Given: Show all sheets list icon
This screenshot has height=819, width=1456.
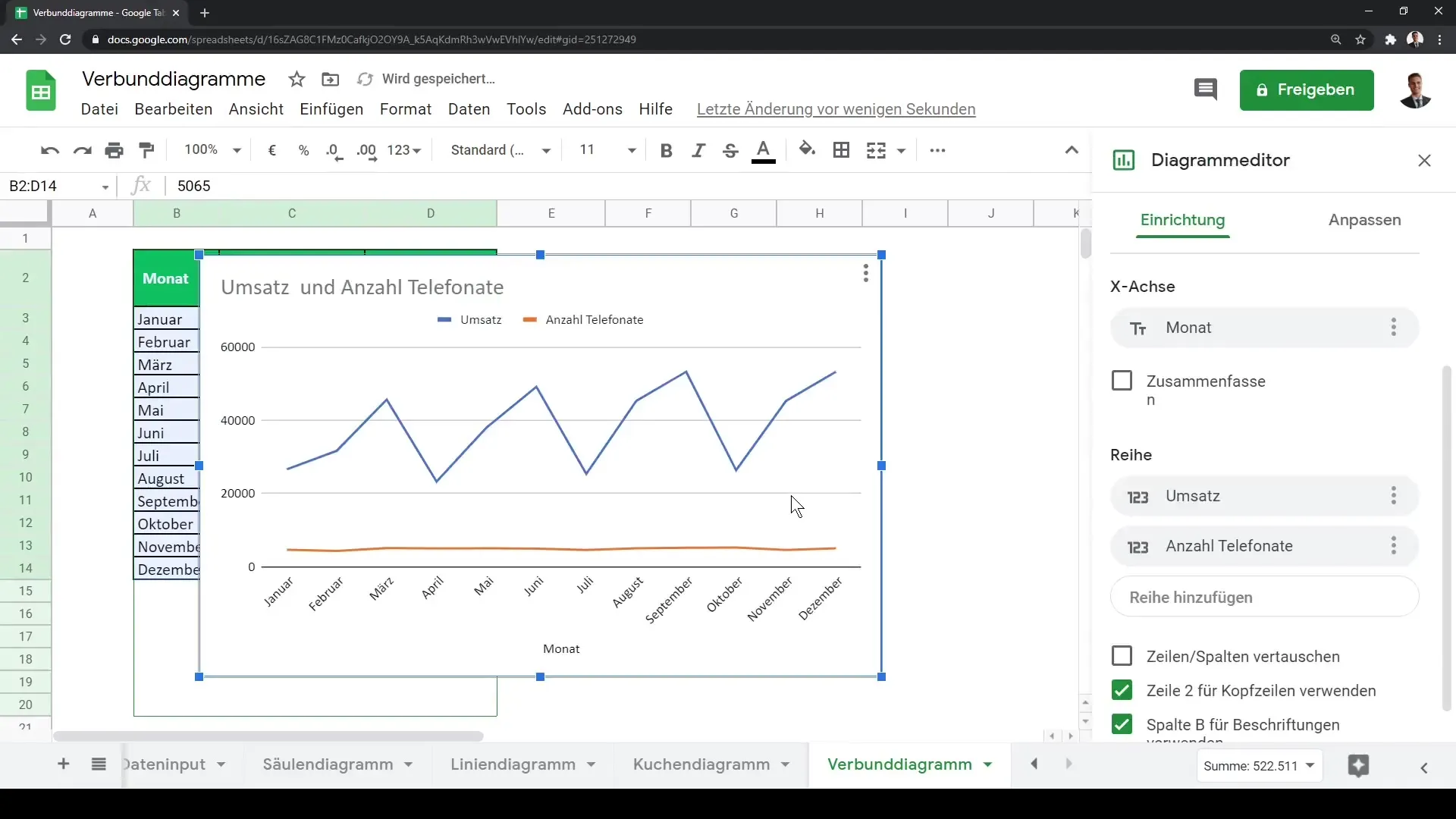Looking at the screenshot, I should pos(99,764).
